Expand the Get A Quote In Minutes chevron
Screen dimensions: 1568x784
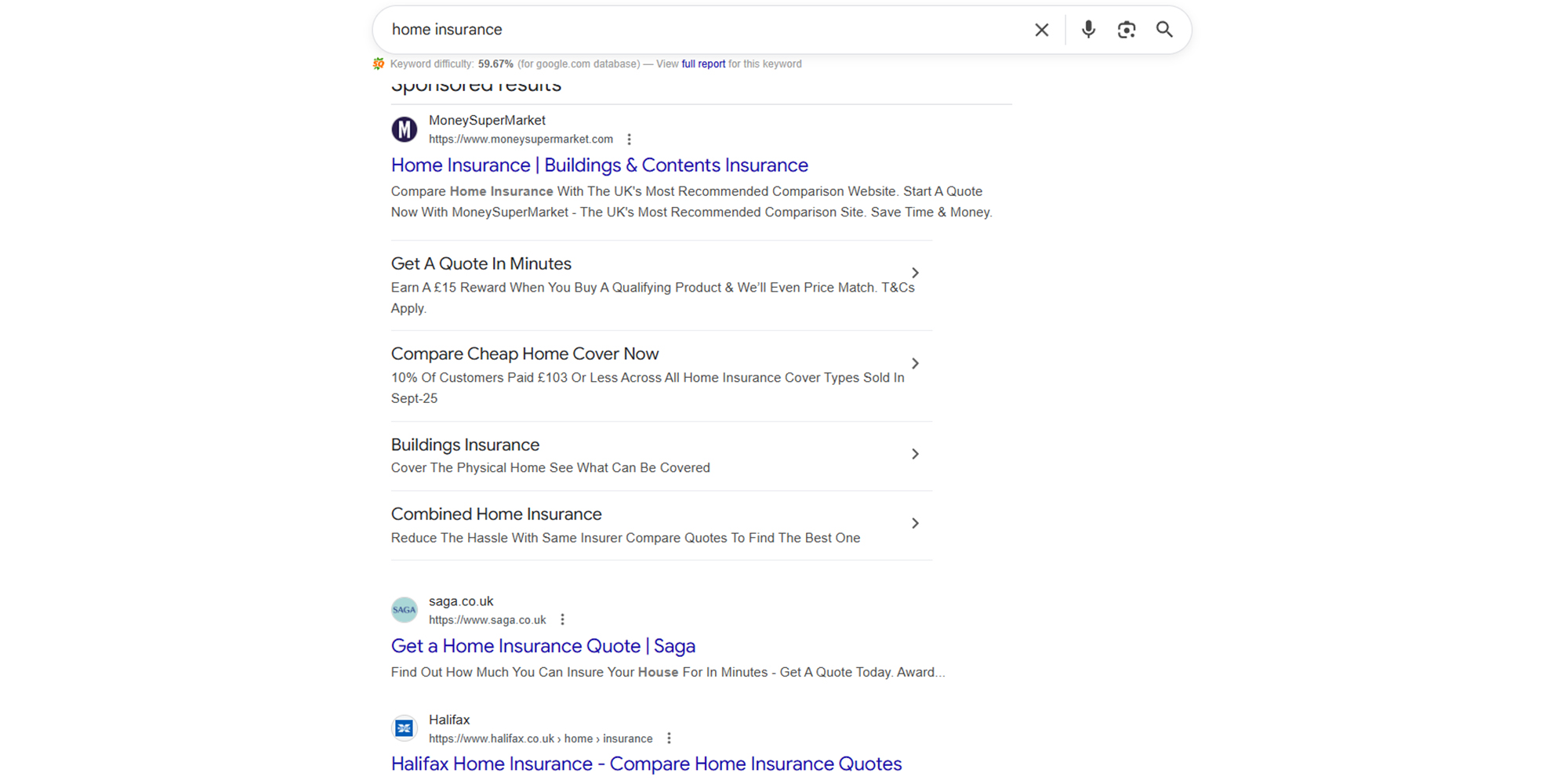coord(915,273)
